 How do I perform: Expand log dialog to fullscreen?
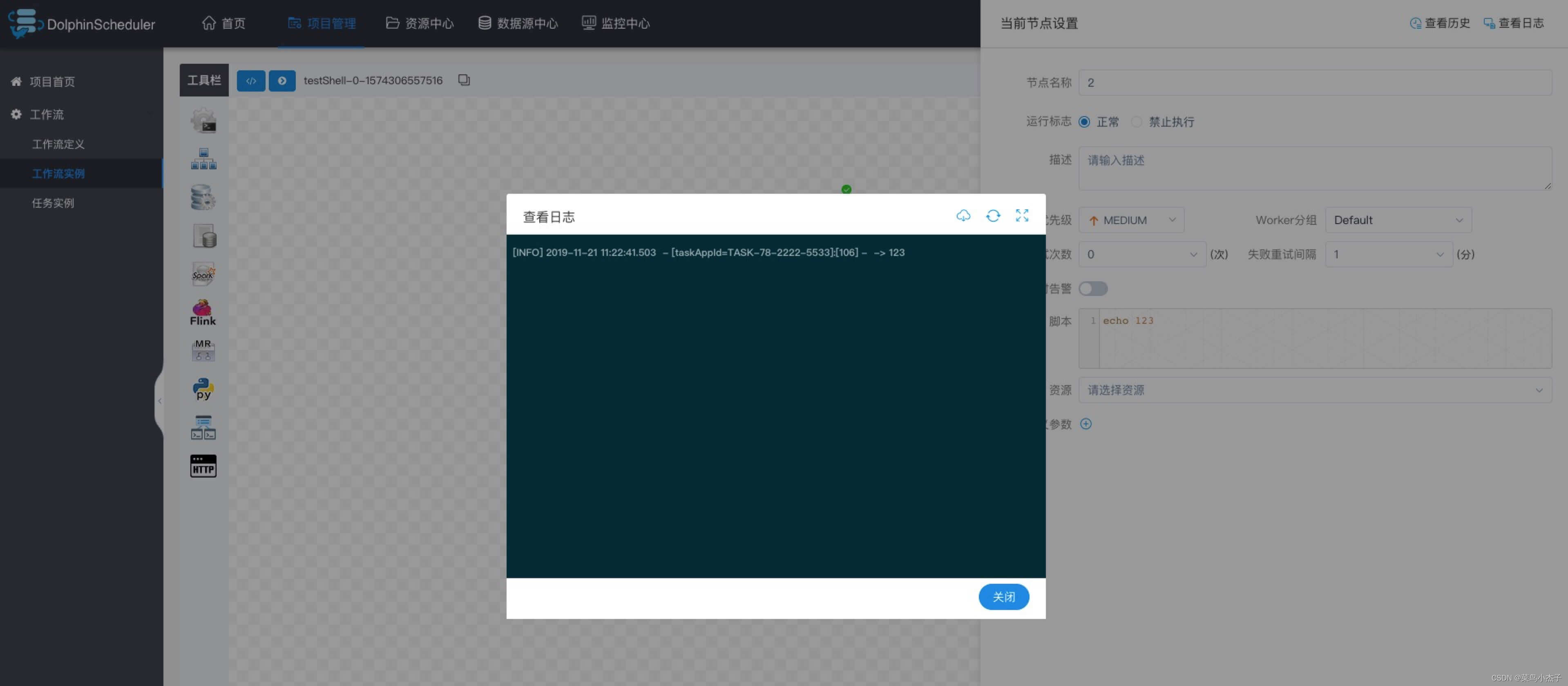1022,216
